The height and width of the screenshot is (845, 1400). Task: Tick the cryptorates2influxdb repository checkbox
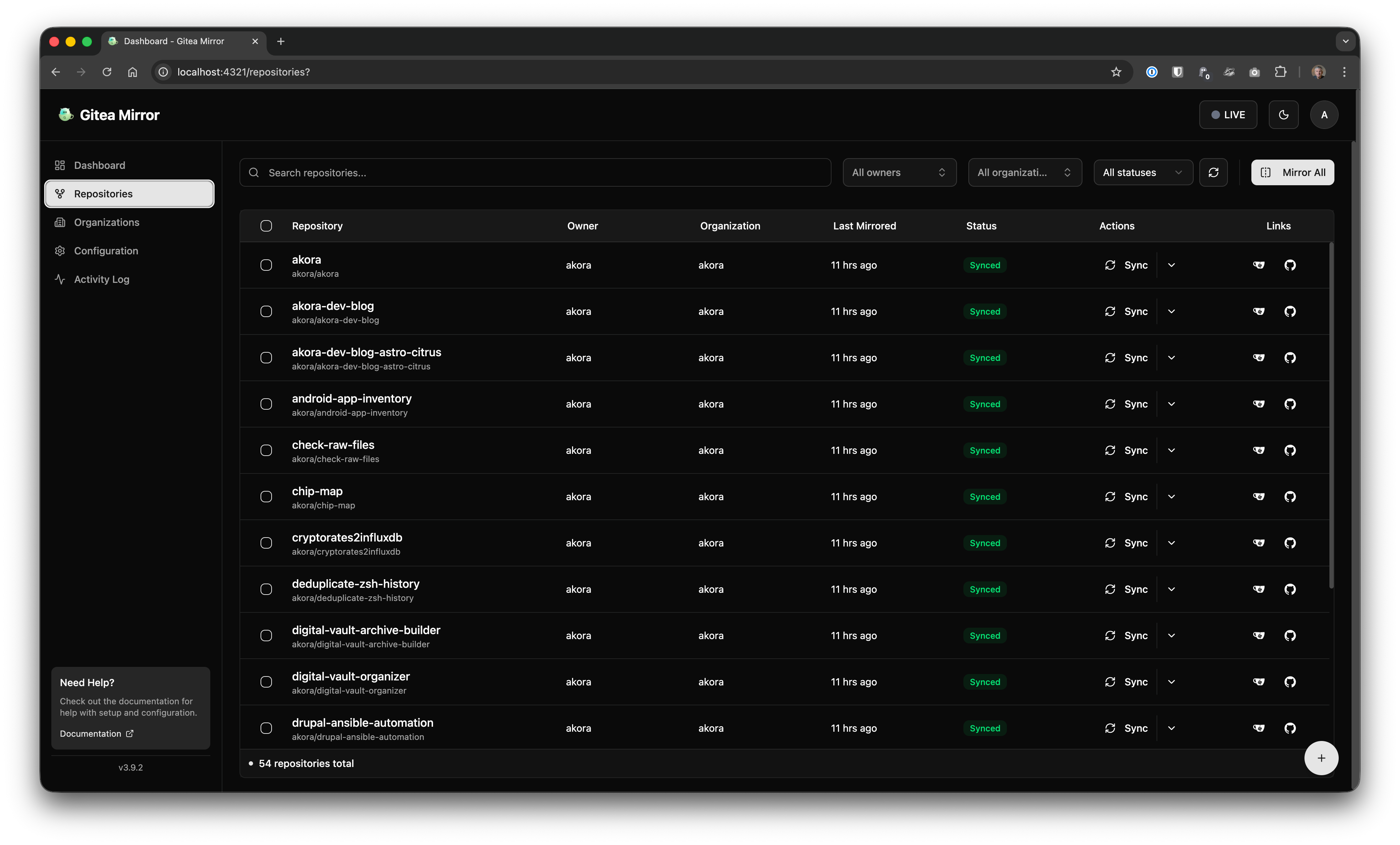pos(266,543)
